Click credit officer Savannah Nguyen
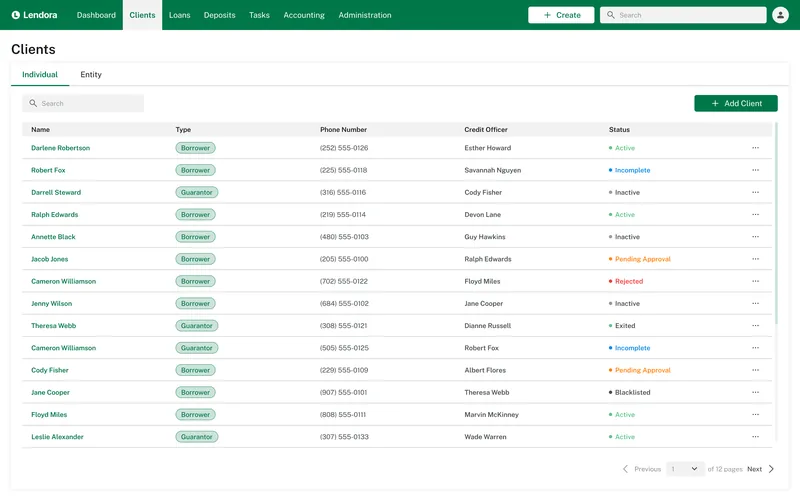Image resolution: width=800 pixels, height=500 pixels. pos(492,170)
